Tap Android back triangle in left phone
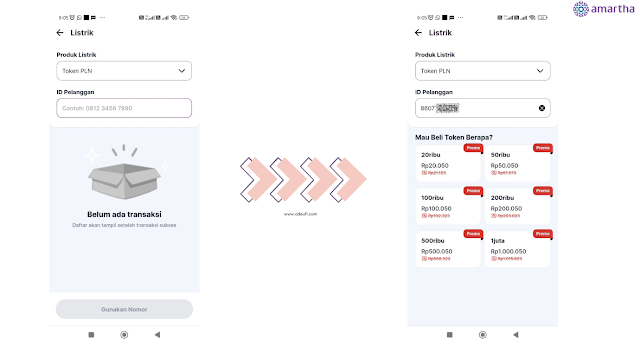The height and width of the screenshot is (360, 640). [157, 335]
